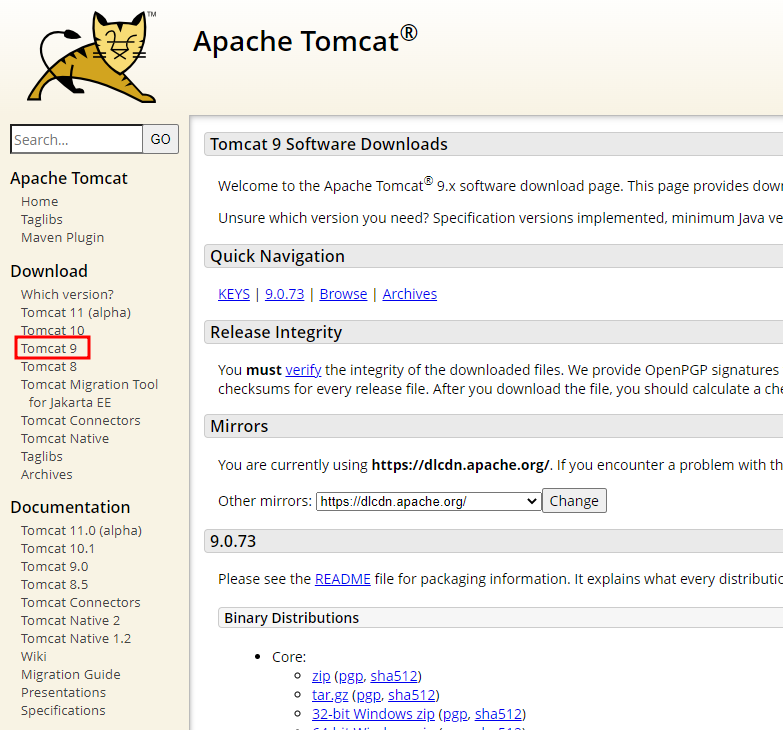Viewport: 783px width, 730px height.
Task: Open Tomcat 11.0 (alpha) documentation
Action: [81, 530]
